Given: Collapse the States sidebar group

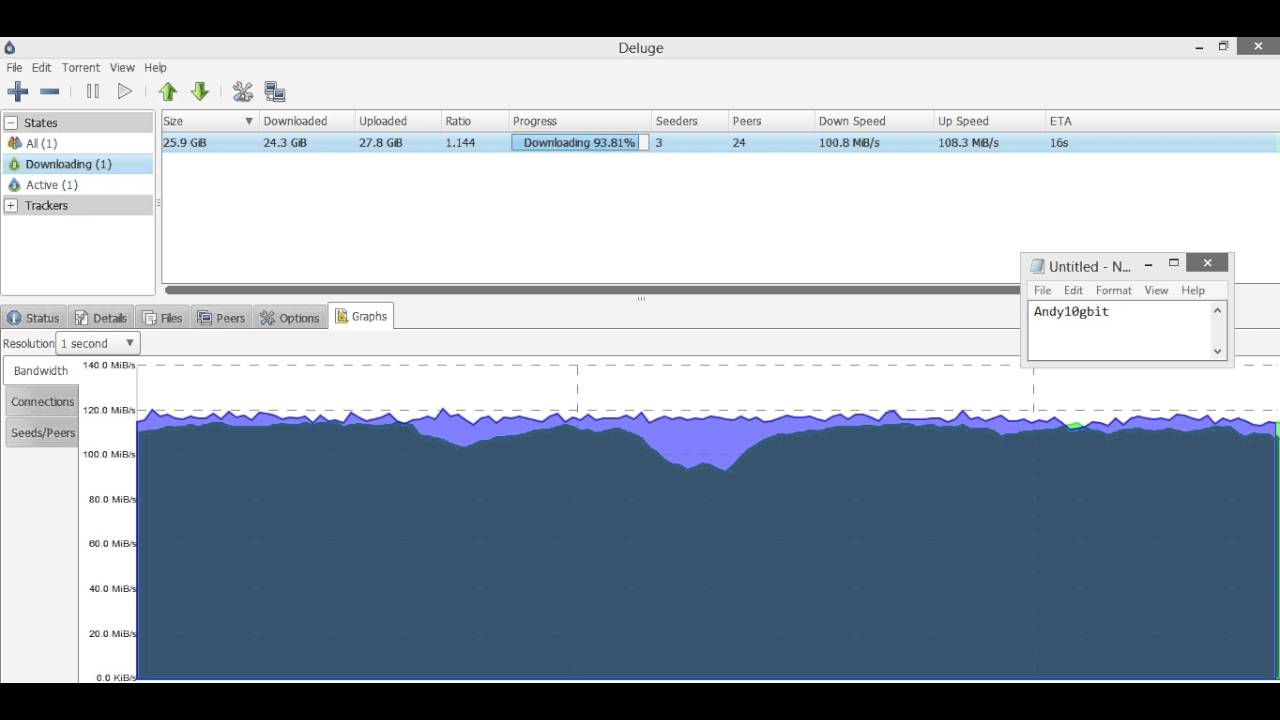Looking at the screenshot, I should pos(12,123).
